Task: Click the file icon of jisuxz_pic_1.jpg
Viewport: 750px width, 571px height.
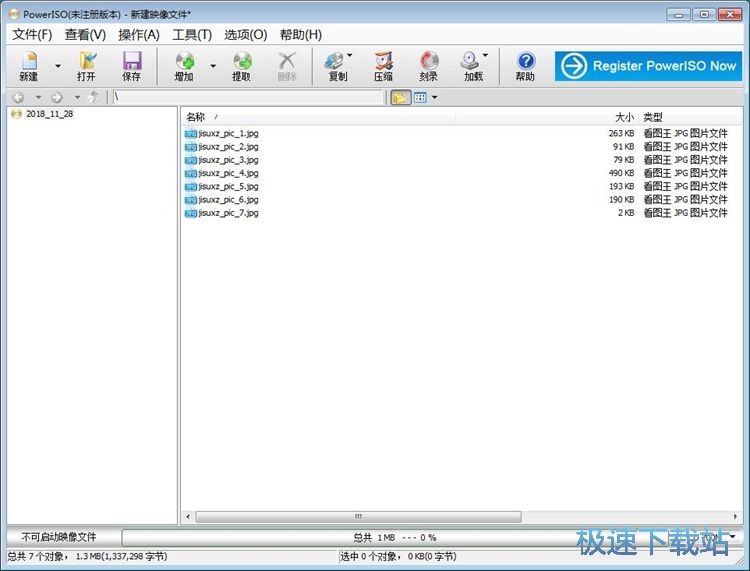Action: click(x=190, y=133)
